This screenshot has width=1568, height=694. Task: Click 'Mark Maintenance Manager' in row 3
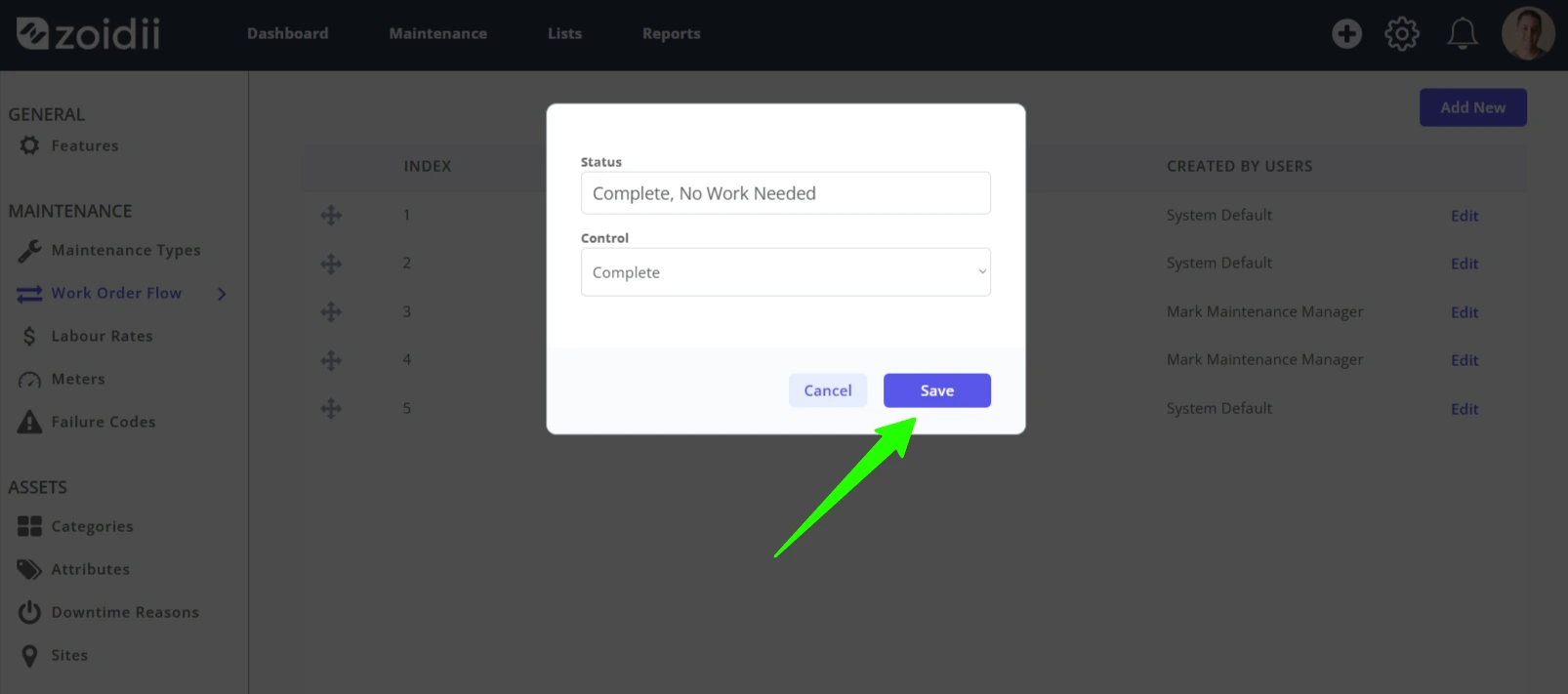[x=1264, y=311]
